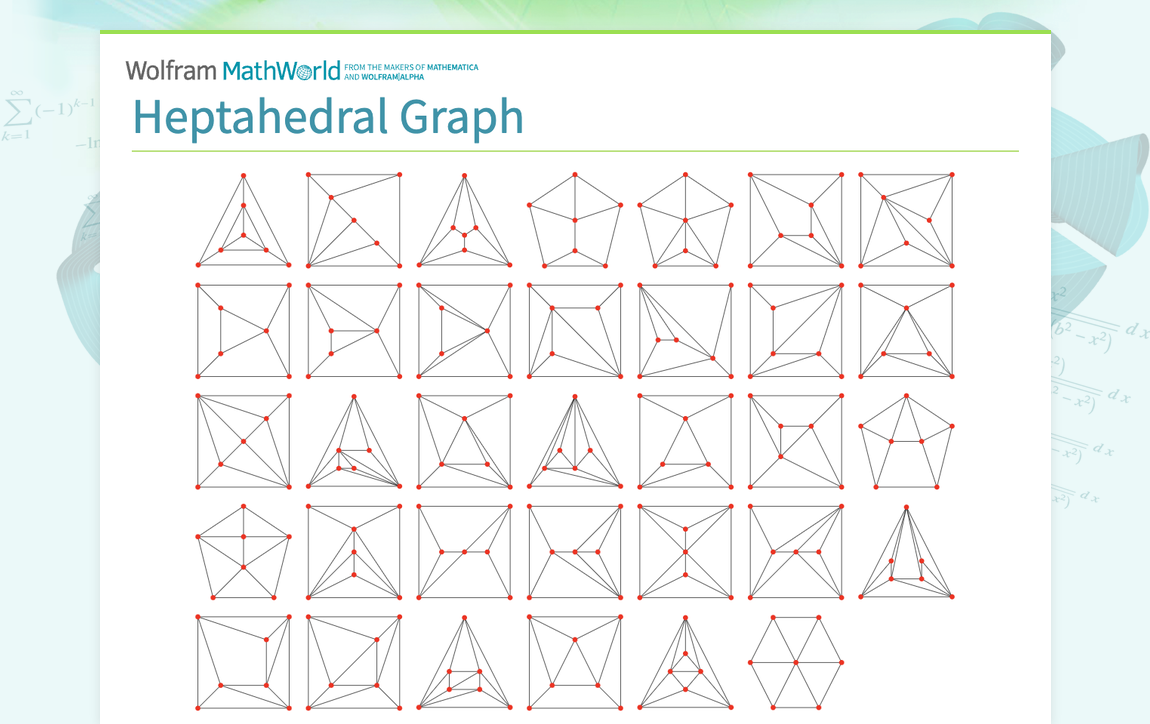Select the graph with small inner square and apex
This screenshot has width=1150, height=724.
[x=684, y=663]
